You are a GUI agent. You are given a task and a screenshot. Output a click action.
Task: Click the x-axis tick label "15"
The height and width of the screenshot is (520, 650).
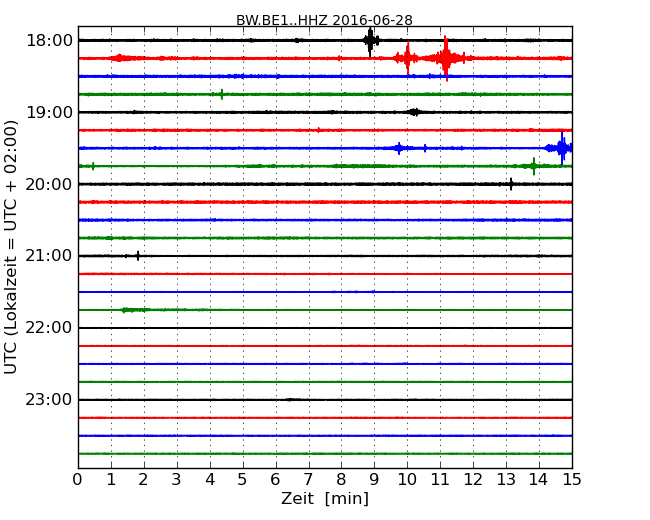click(572, 480)
